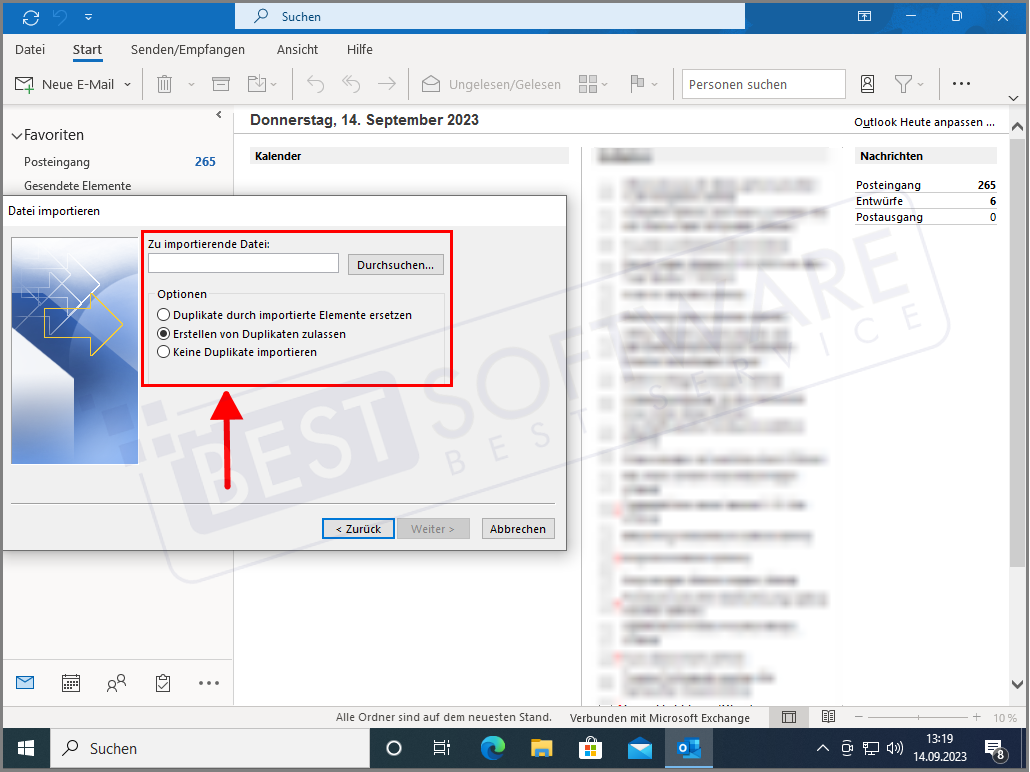Open the People icon in navigation bar
The height and width of the screenshot is (772, 1030).
[x=116, y=683]
